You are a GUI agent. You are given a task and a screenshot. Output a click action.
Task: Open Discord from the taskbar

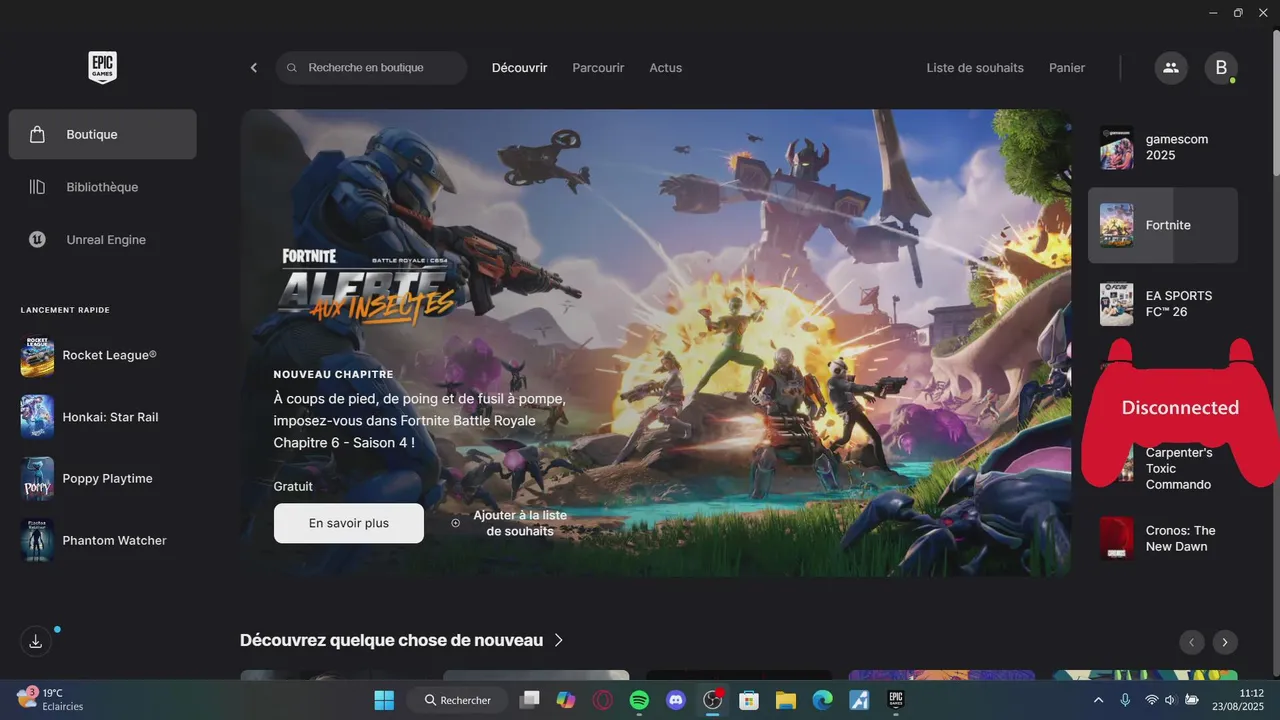click(676, 700)
